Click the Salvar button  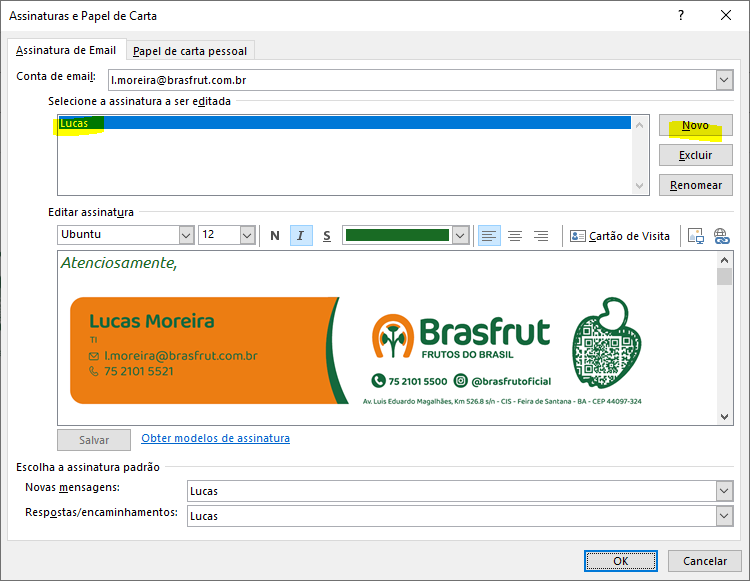coord(94,440)
